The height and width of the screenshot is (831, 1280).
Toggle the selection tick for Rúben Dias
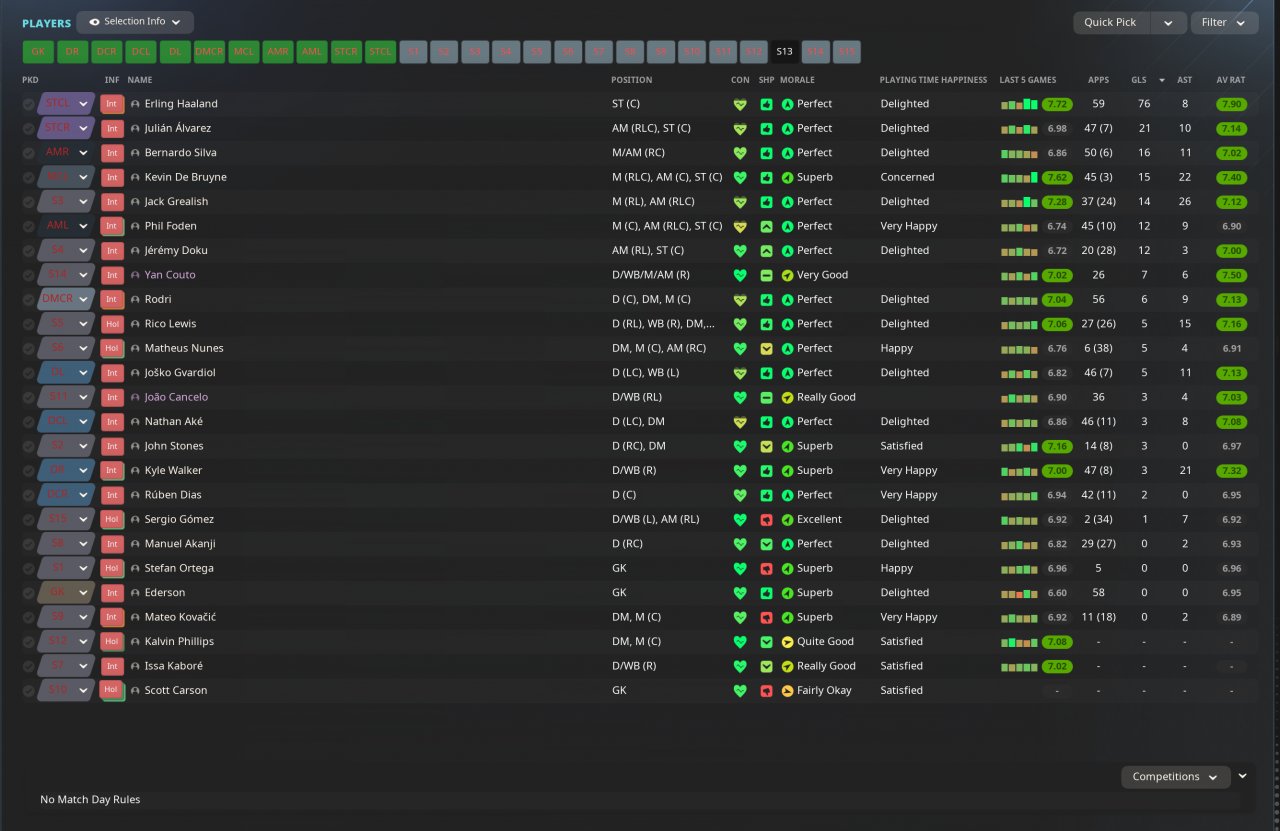pyautogui.click(x=29, y=495)
